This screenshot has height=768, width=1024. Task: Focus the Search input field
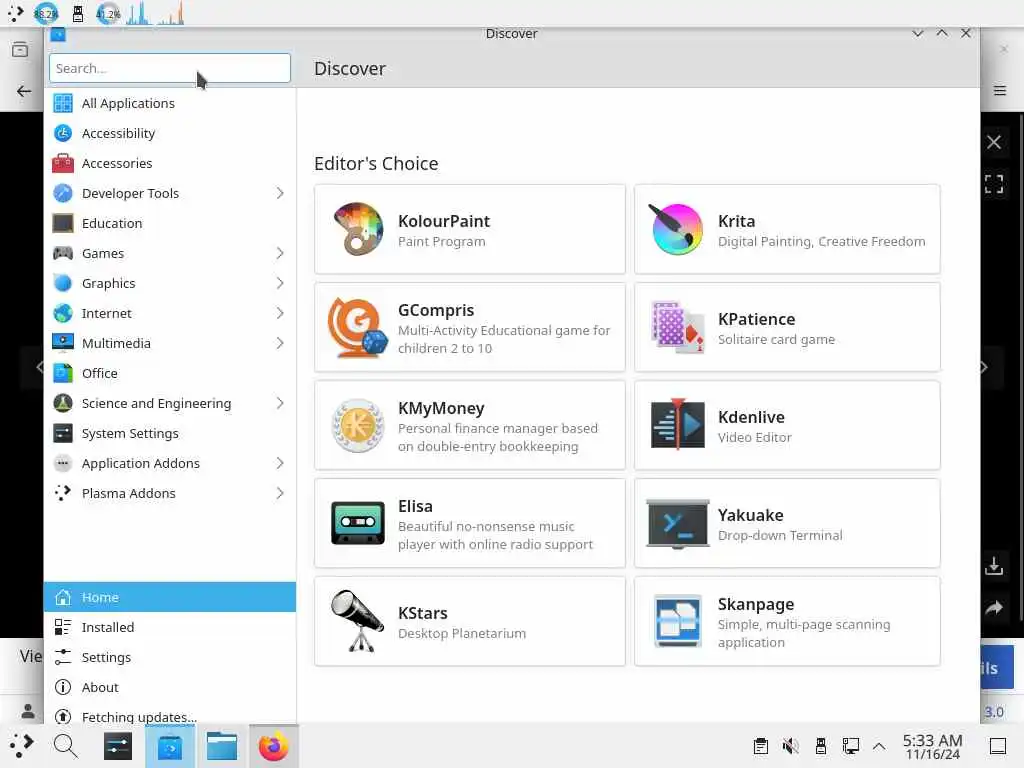tap(170, 68)
